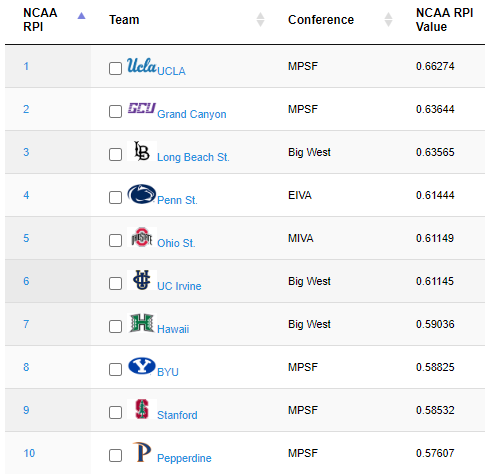
Task: Sort the Conference column arrows
Action: tap(388, 19)
